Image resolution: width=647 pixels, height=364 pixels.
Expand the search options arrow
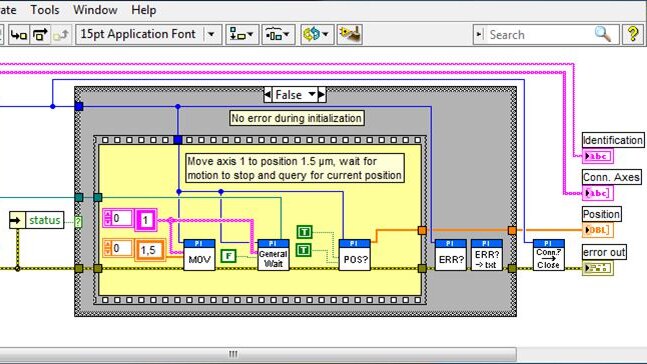pyautogui.click(x=479, y=34)
